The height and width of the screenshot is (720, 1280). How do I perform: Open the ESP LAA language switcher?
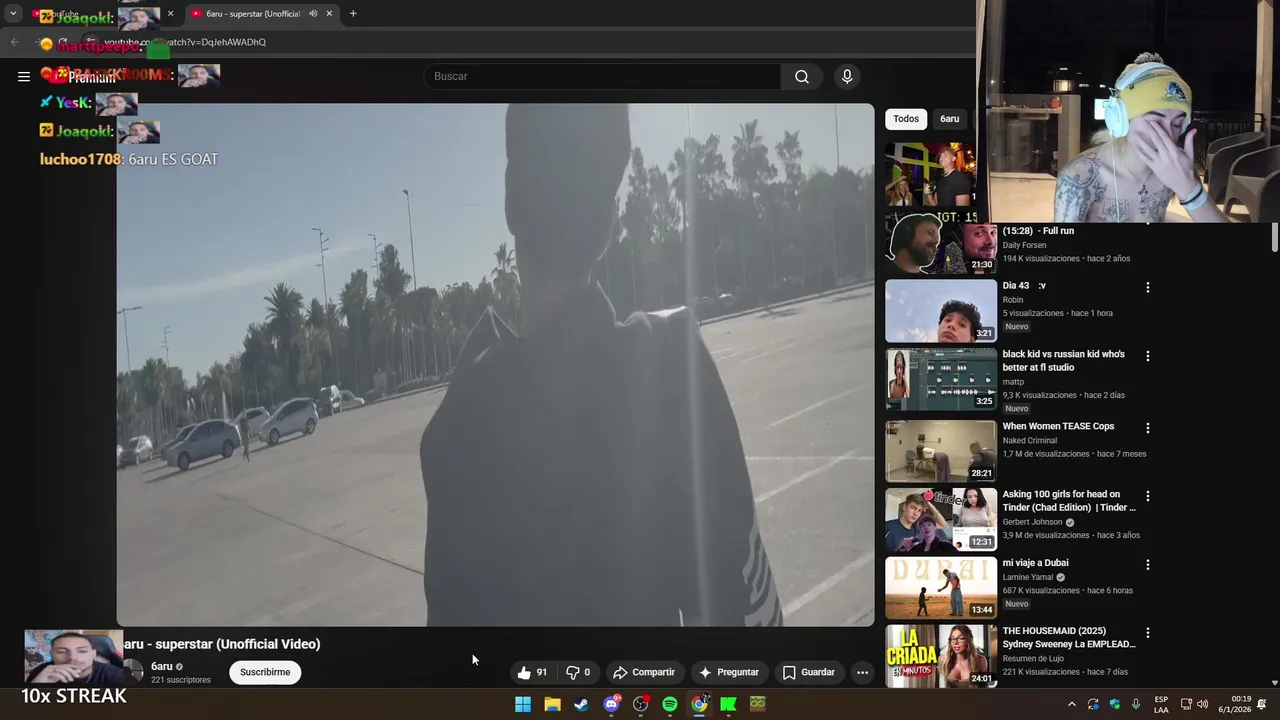pyautogui.click(x=1161, y=704)
